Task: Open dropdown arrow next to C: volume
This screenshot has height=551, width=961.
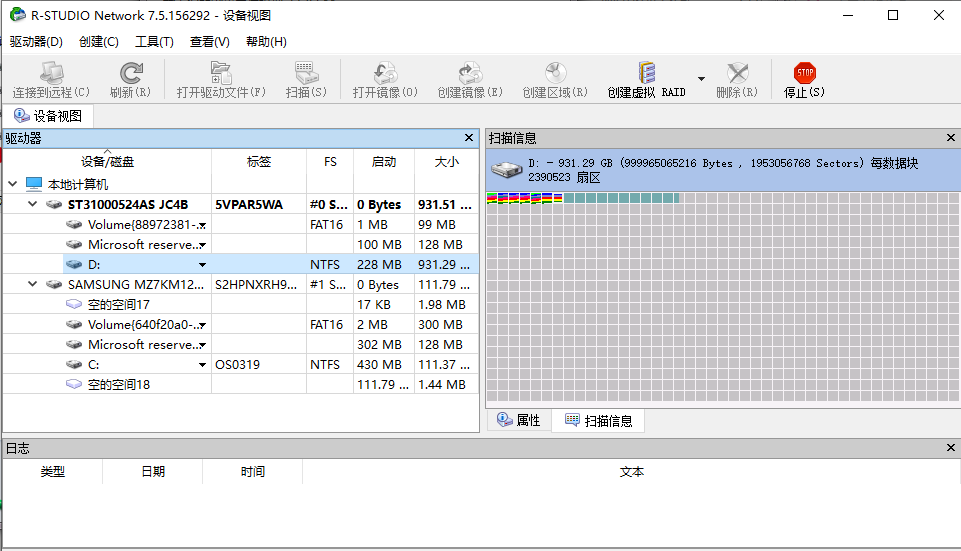Action: click(202, 365)
